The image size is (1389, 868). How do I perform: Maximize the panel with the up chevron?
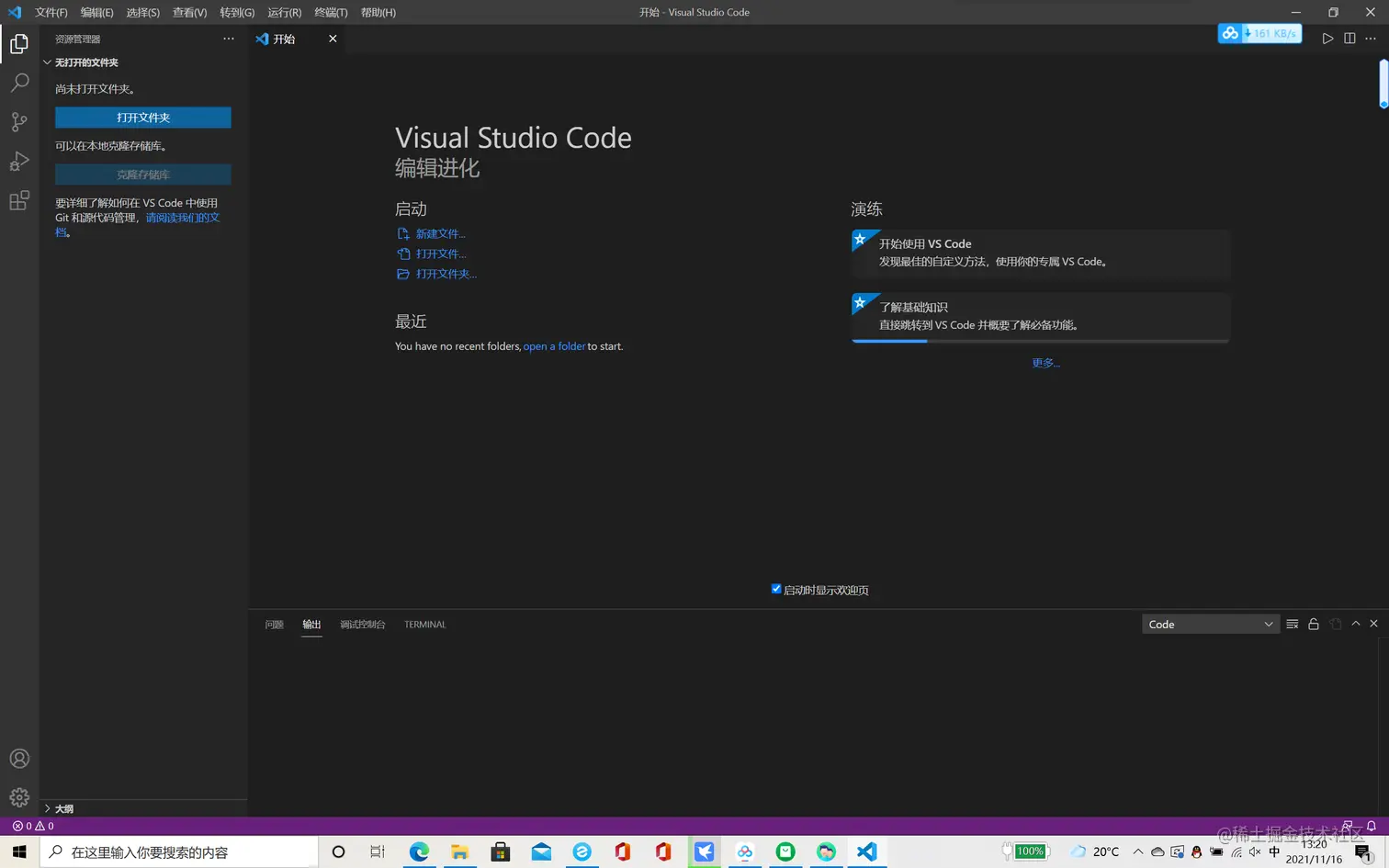coord(1356,624)
